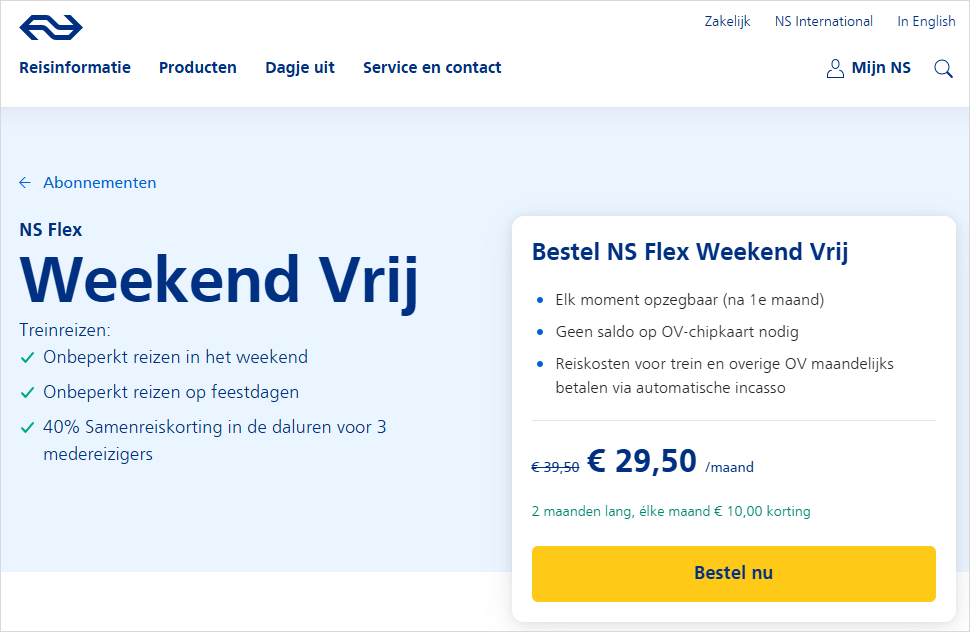Screen dimensions: 970x632
Task: Open Service en contact menu
Action: 432,68
